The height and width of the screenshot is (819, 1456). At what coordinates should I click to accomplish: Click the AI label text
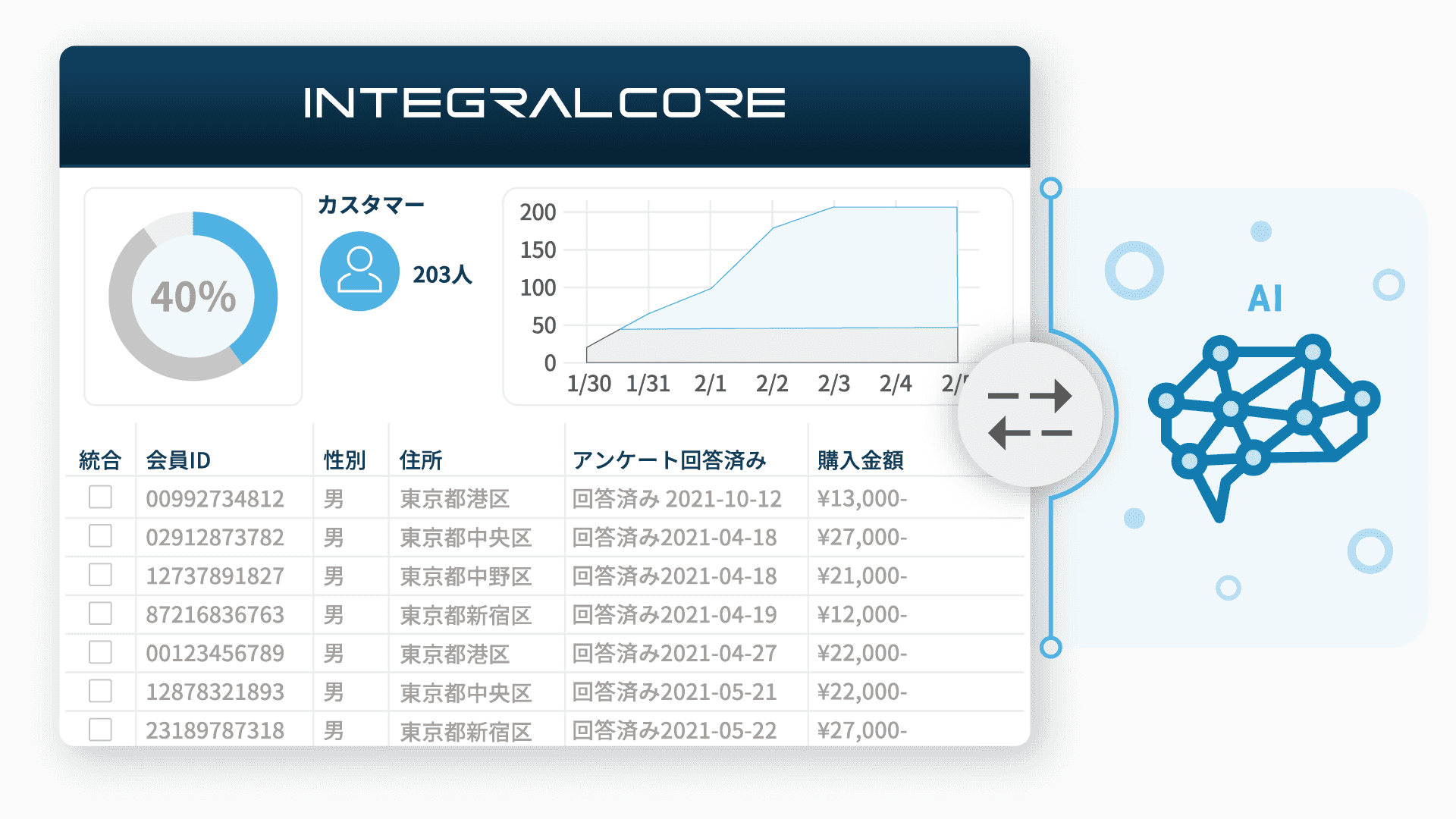(1265, 298)
